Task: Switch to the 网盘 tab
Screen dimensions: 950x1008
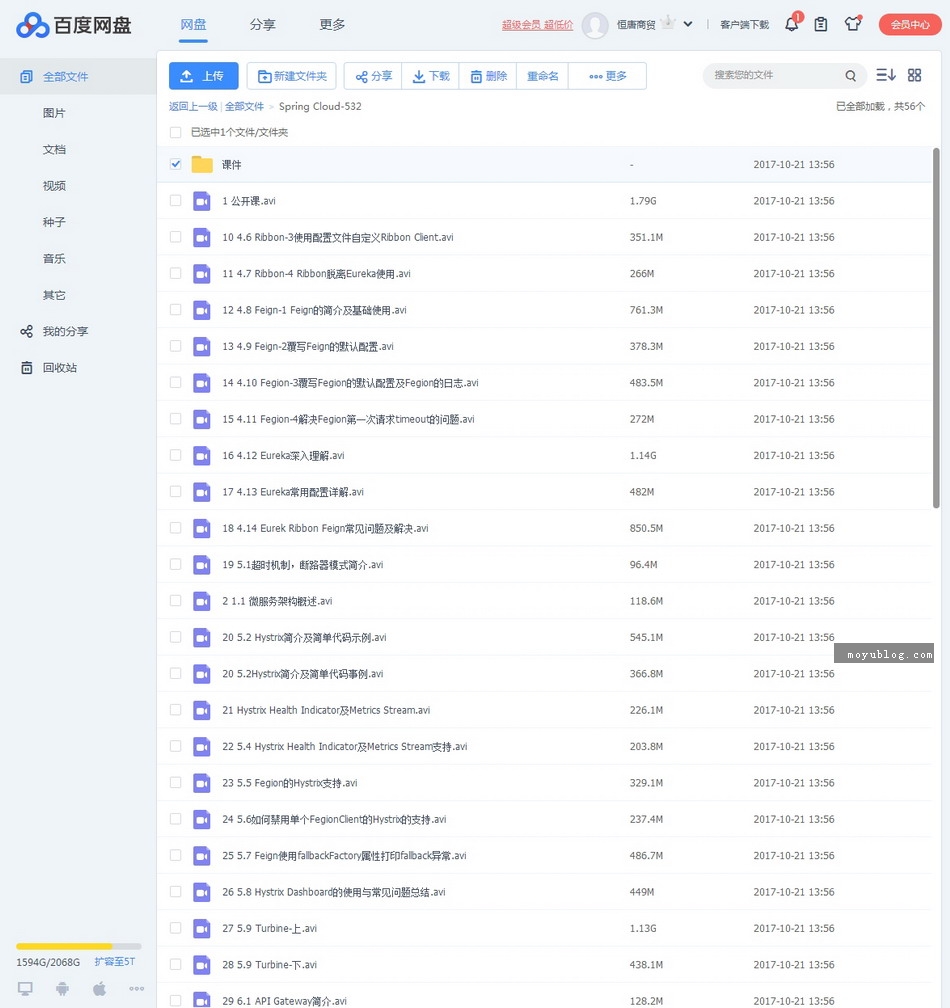Action: [x=193, y=24]
